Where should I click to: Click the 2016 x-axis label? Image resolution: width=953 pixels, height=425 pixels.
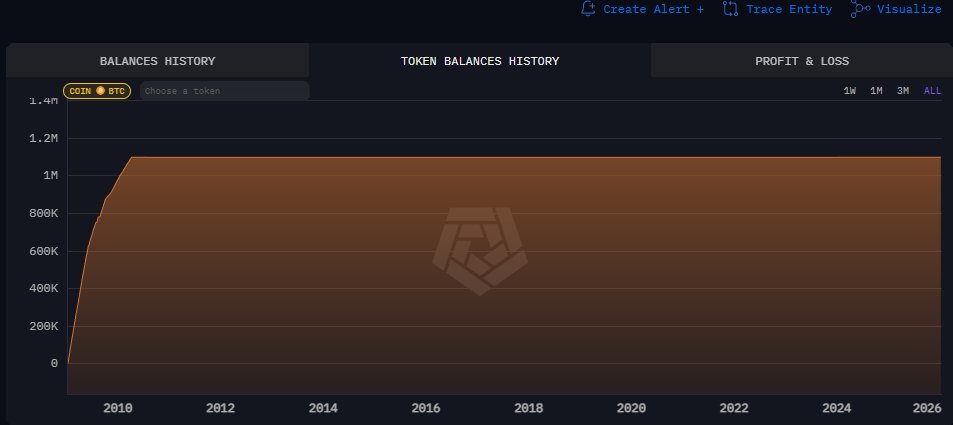pyautogui.click(x=426, y=408)
